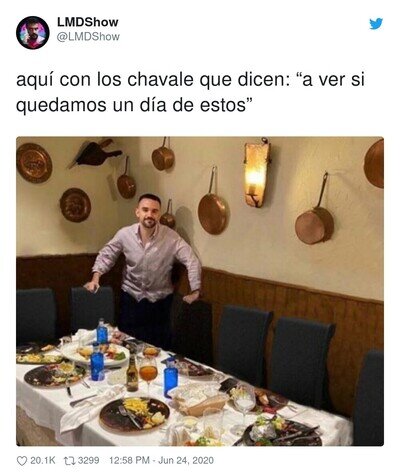View the 3299 retweets count
Screen dimensions: 400x476
tap(88, 461)
